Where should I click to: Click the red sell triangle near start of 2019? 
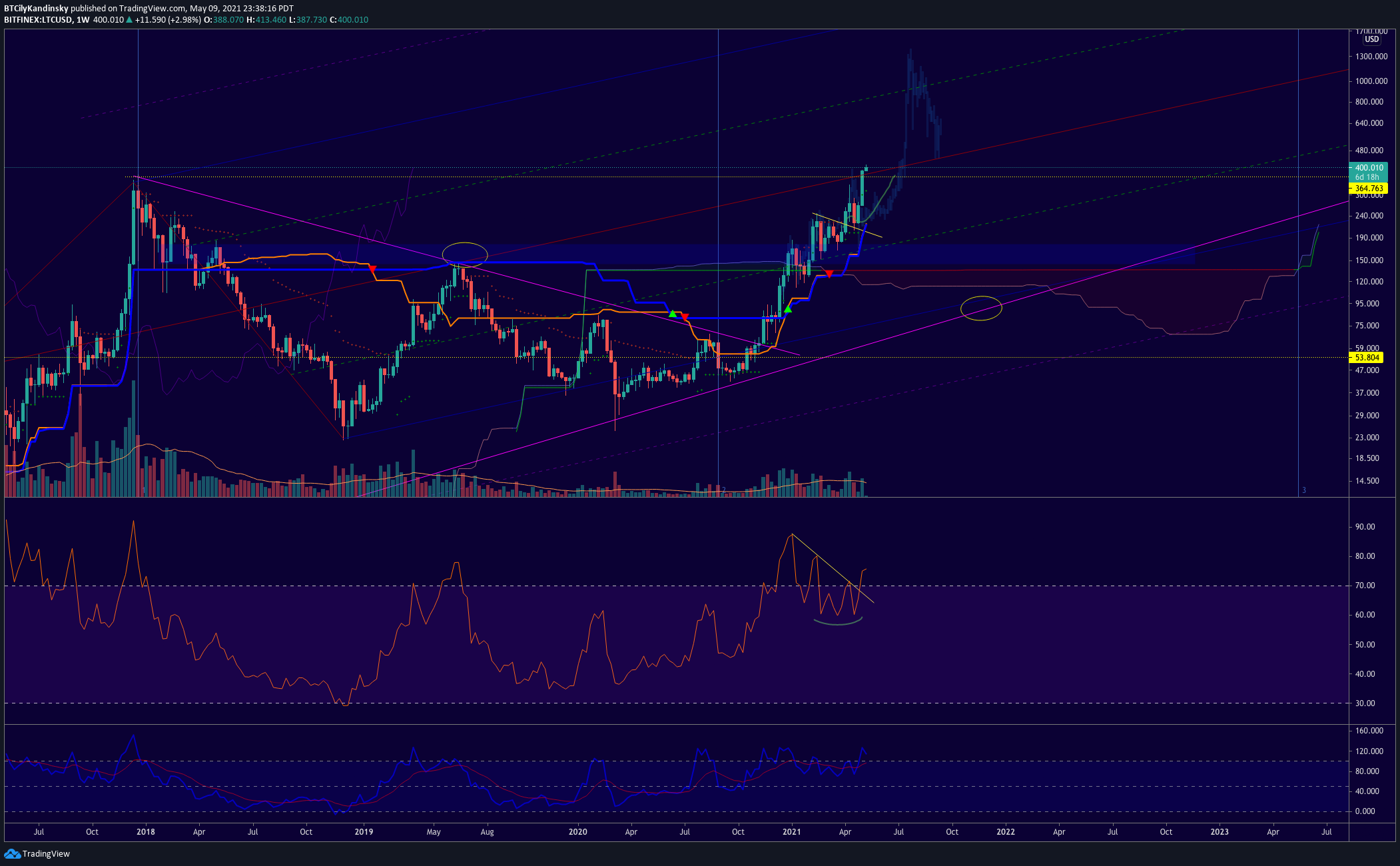tap(372, 269)
